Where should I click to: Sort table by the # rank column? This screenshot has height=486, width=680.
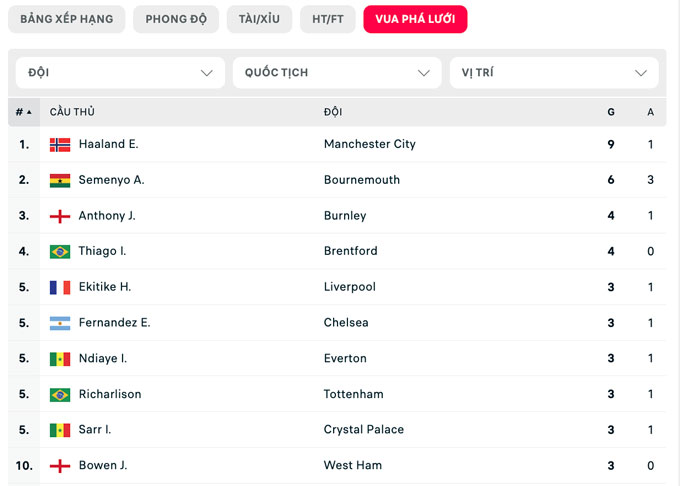pos(24,112)
